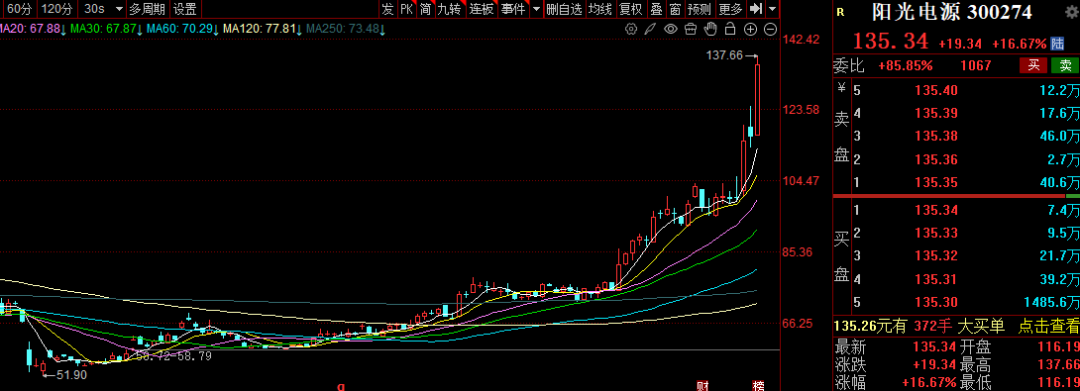This screenshot has width=1080, height=391.
Task: Open the 更多 more menu
Action: click(x=730, y=9)
